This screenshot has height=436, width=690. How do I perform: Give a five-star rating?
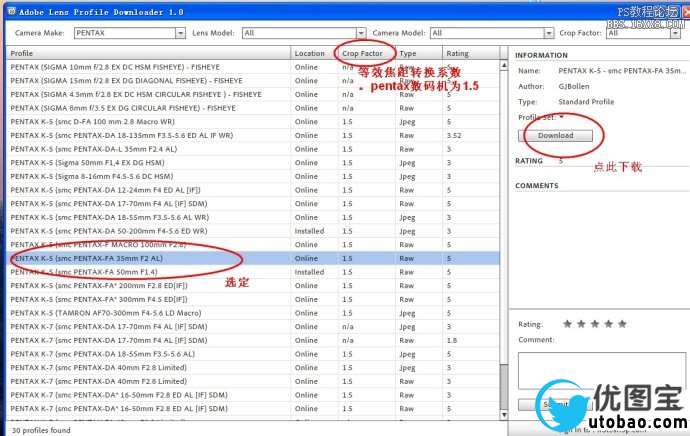coord(622,324)
